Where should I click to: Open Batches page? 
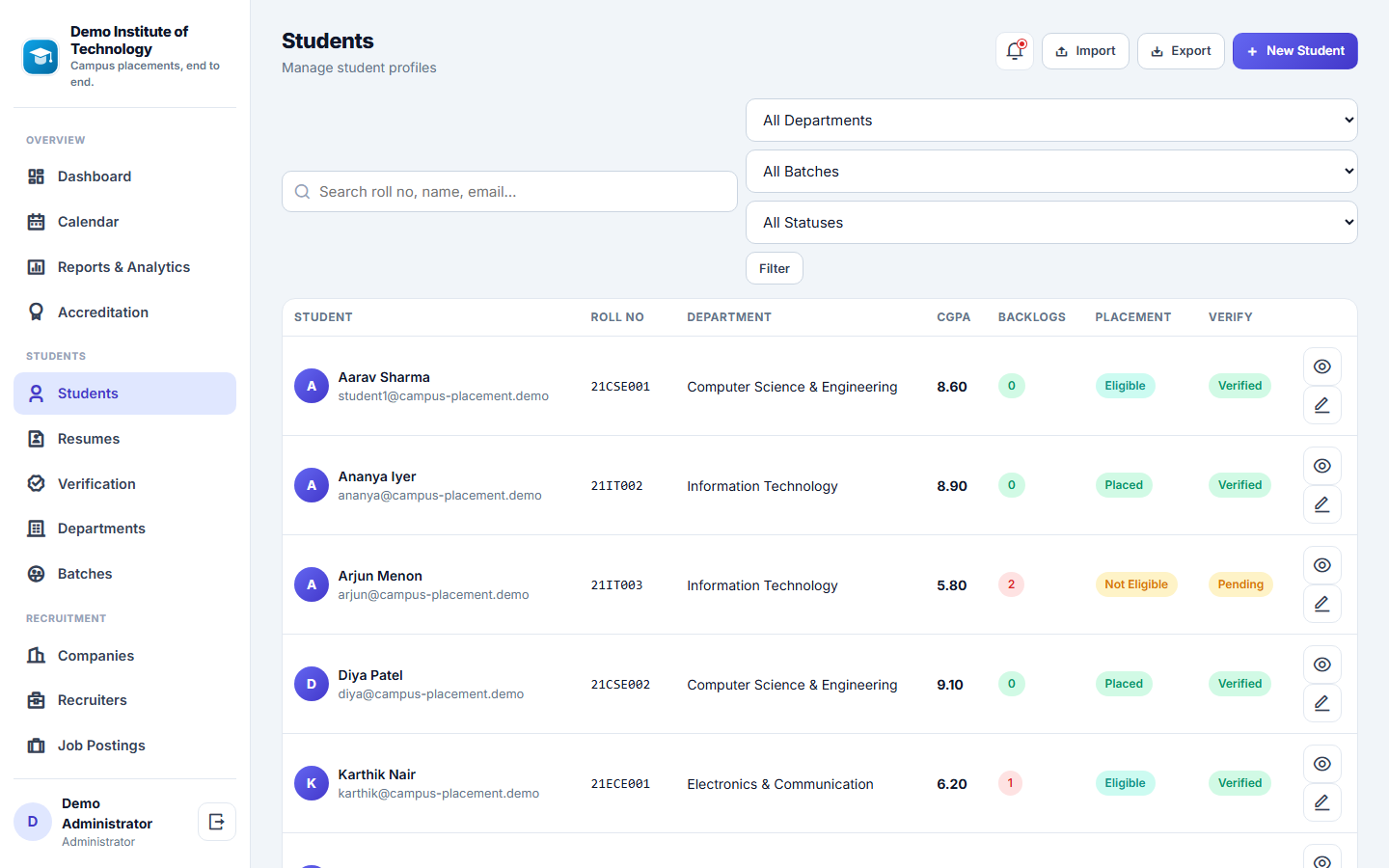124,574
